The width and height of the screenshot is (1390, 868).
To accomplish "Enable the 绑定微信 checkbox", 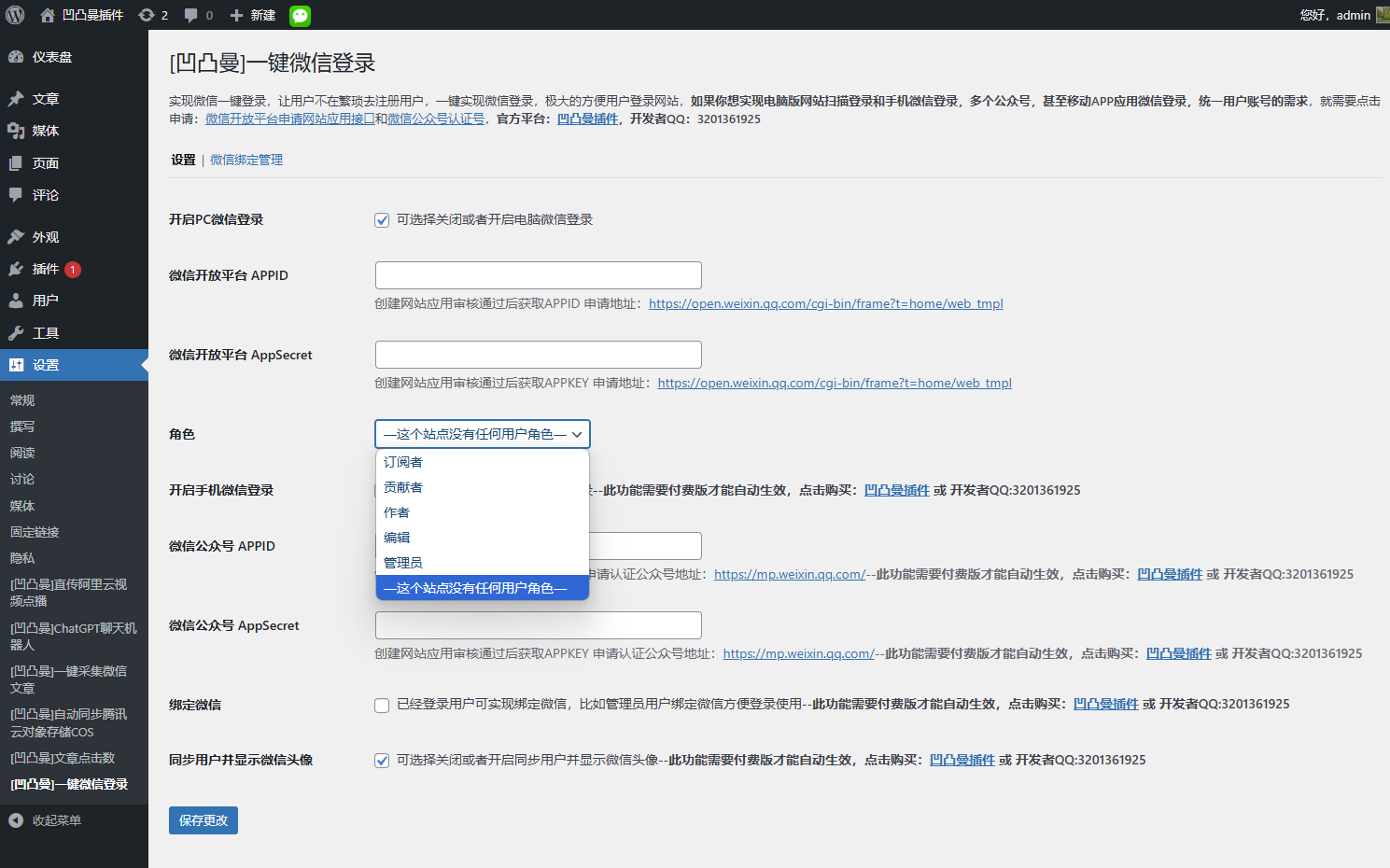I will (x=382, y=705).
